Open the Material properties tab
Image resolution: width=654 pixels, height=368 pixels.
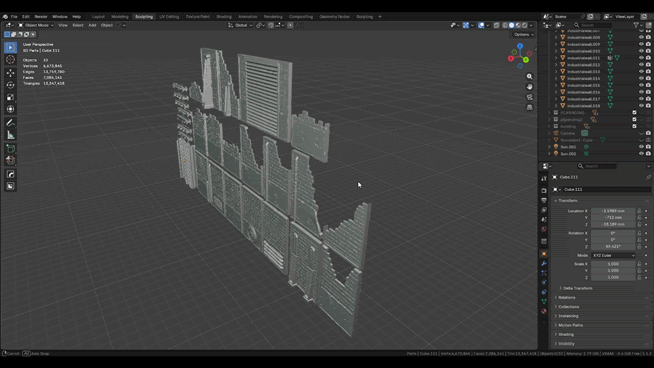point(544,311)
